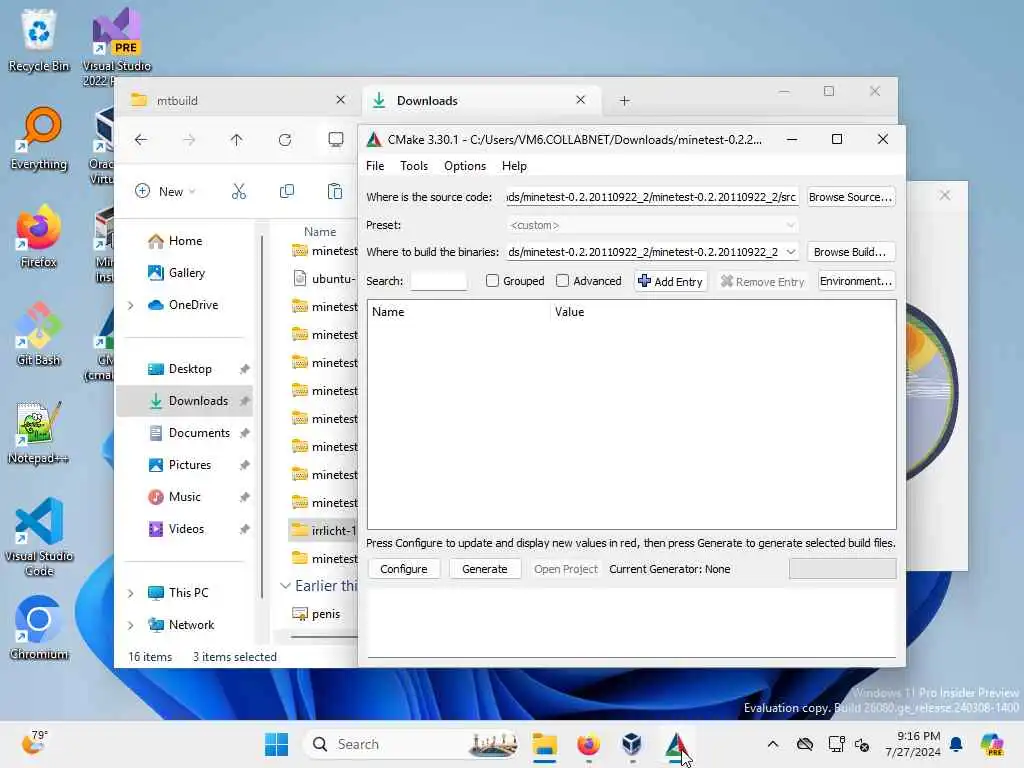This screenshot has height=768, width=1024.
Task: Launch Everything search from desktop
Action: click(x=39, y=138)
